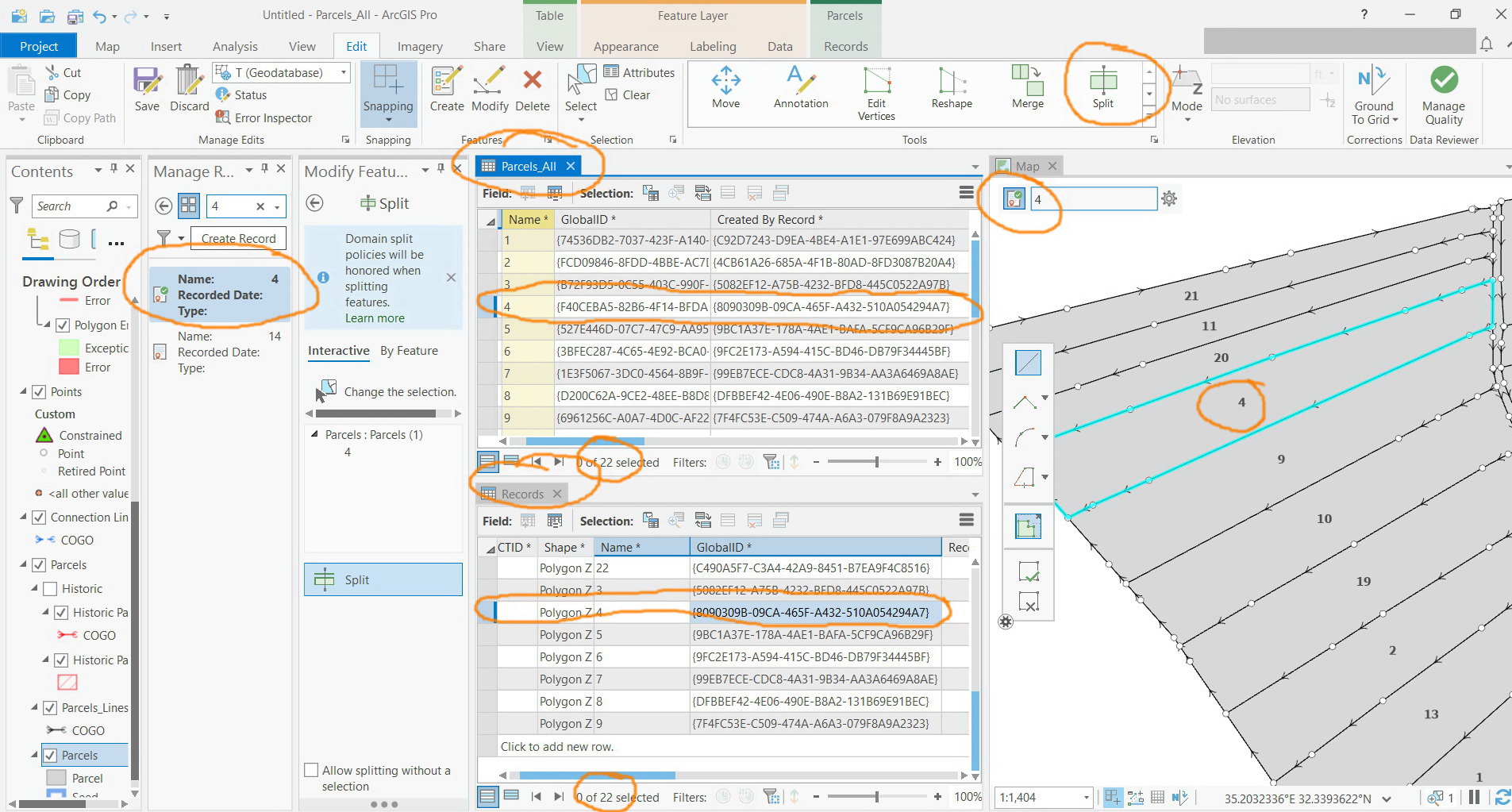Viewport: 1512px width, 812px height.
Task: Adjust the Parcels_All table zoom slider
Action: point(876,462)
